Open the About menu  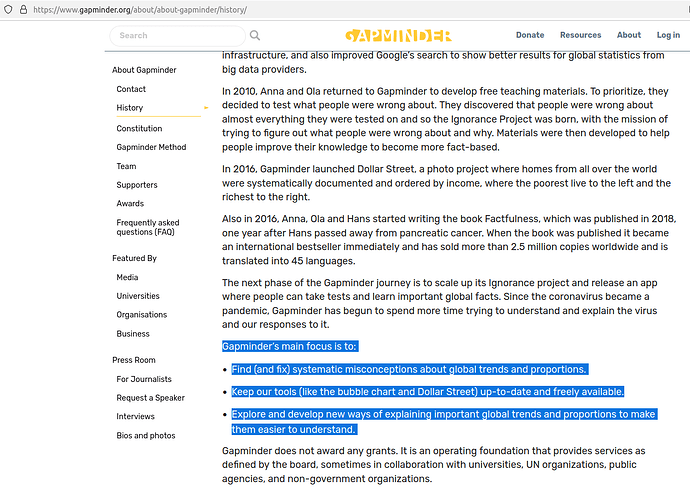[629, 35]
